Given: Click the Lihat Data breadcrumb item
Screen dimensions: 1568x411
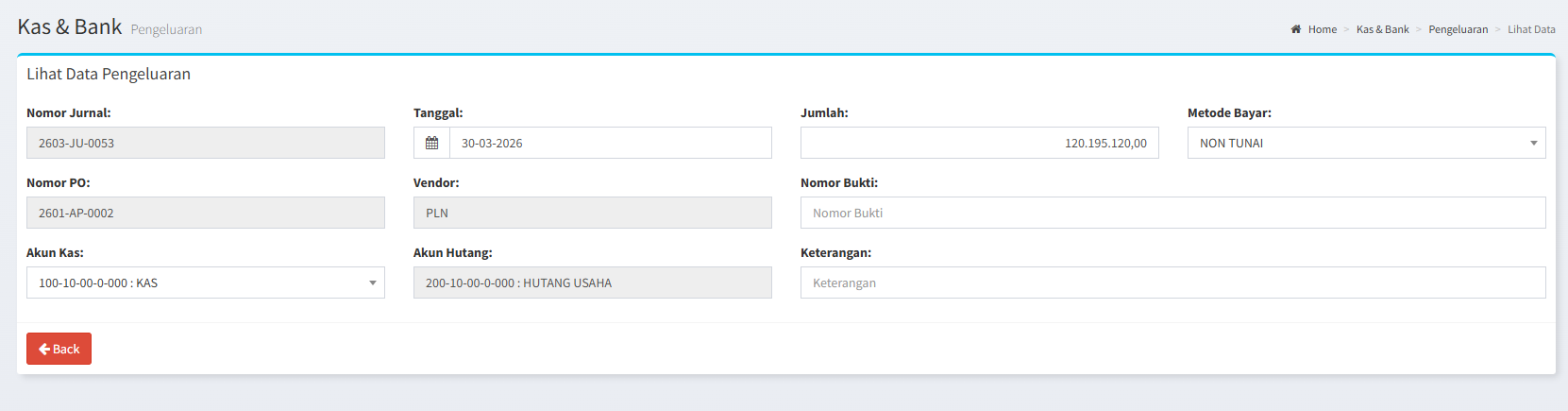Looking at the screenshot, I should coord(1531,29).
